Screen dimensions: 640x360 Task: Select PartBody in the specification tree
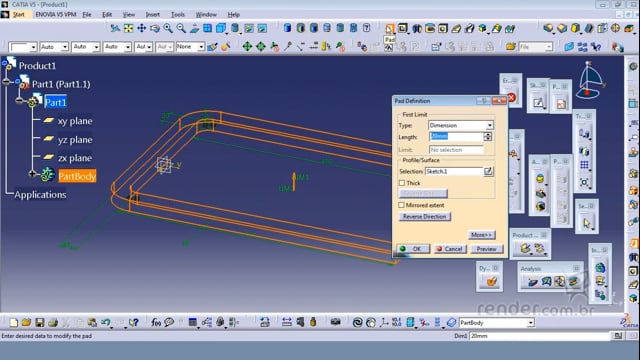(x=77, y=176)
